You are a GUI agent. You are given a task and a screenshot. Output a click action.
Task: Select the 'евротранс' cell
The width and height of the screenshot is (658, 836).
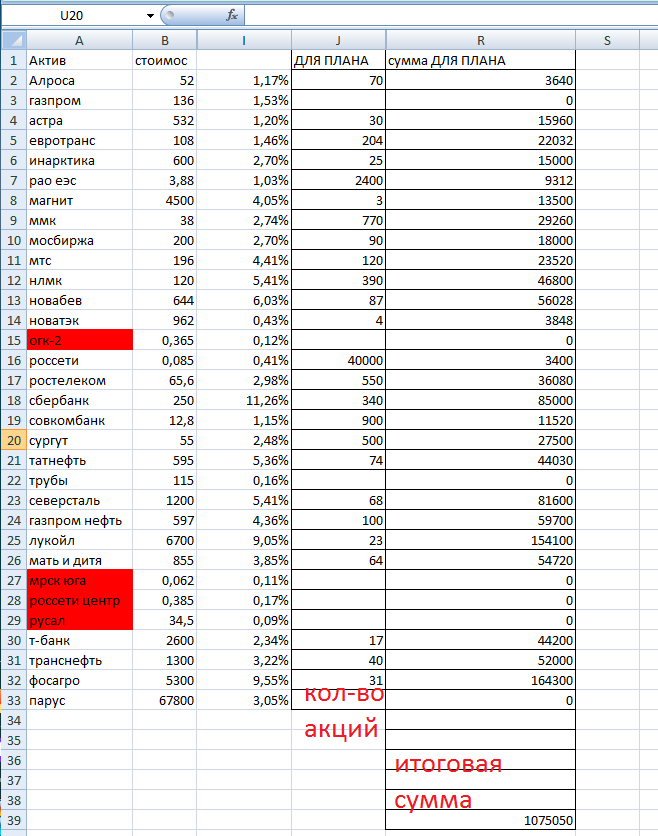point(79,140)
